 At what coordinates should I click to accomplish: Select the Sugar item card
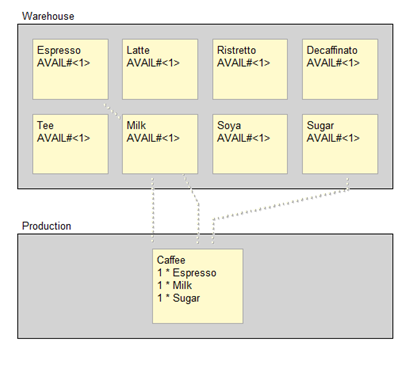[x=340, y=144]
